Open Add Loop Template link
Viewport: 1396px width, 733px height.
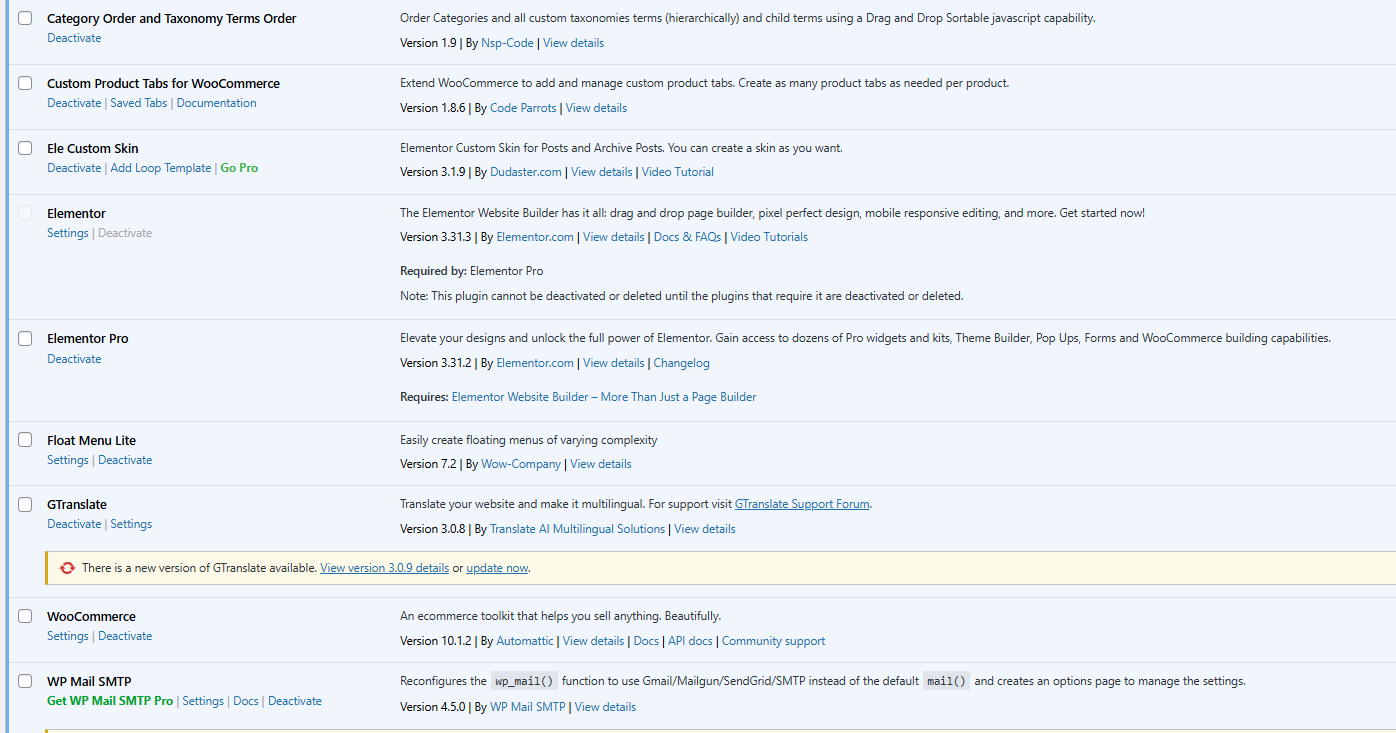(x=161, y=168)
